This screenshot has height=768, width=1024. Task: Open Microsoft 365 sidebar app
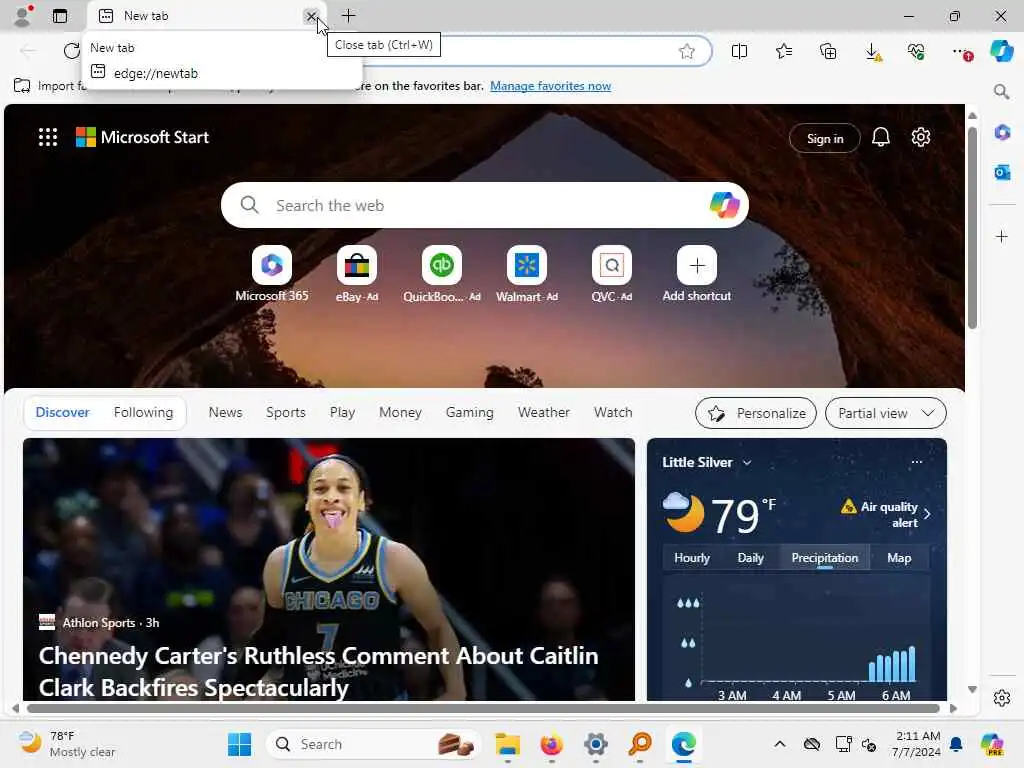(x=1002, y=133)
